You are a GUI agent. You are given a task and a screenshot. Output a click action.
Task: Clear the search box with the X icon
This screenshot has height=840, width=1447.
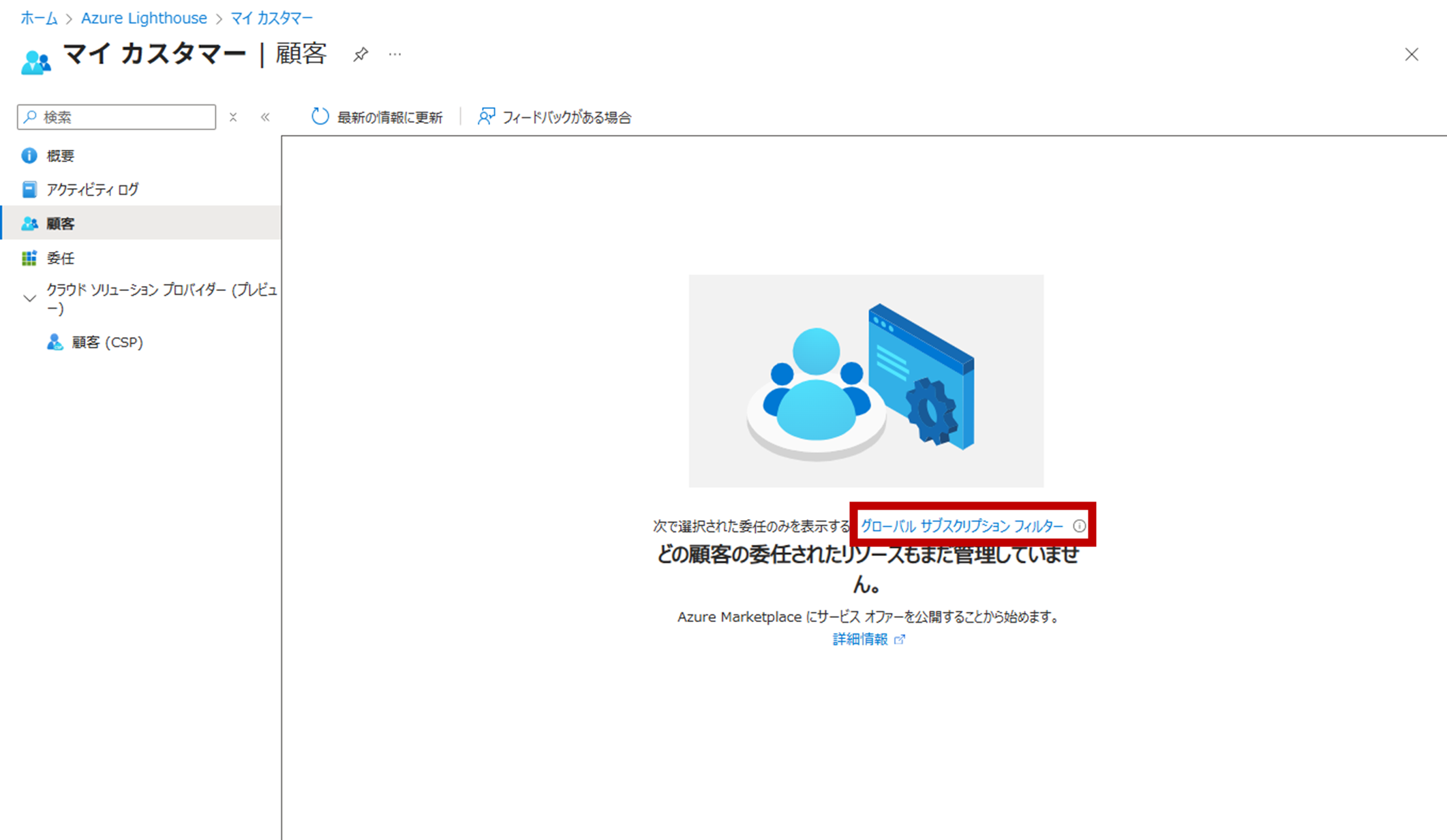(x=233, y=117)
